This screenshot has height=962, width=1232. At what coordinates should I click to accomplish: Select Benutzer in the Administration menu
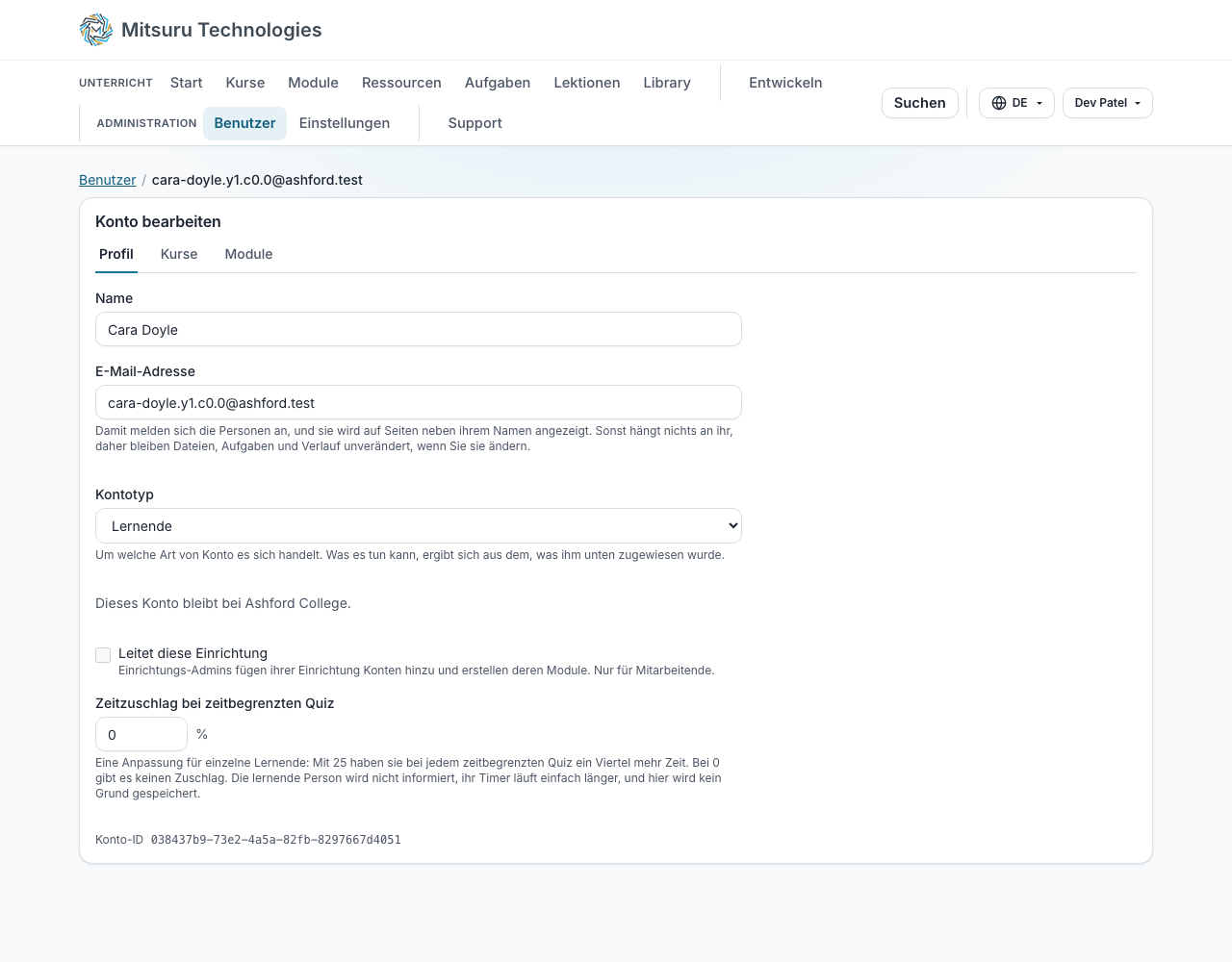pos(244,123)
